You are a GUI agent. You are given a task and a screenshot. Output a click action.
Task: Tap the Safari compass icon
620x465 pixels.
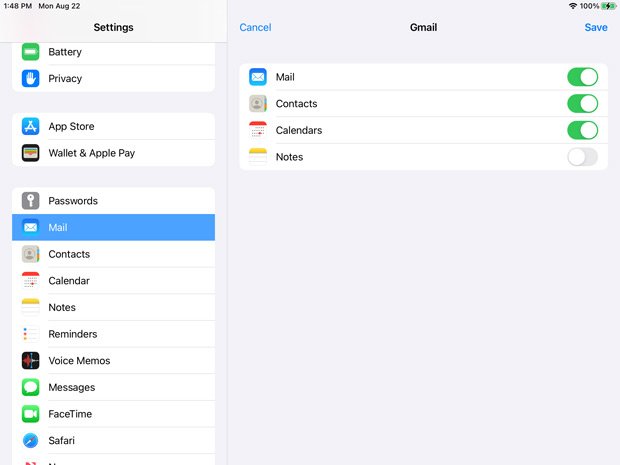coord(30,440)
